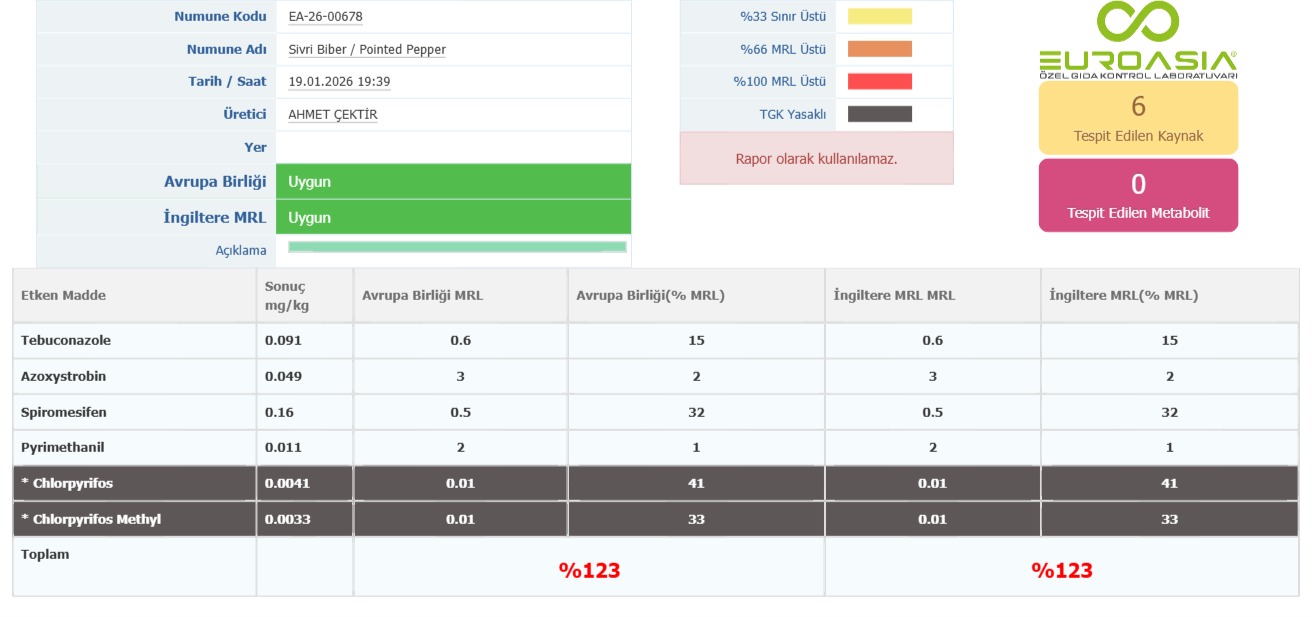Screen dimensions: 1312x617
Task: Click the red %100 MRL Üstü swatch
Action: [879, 82]
